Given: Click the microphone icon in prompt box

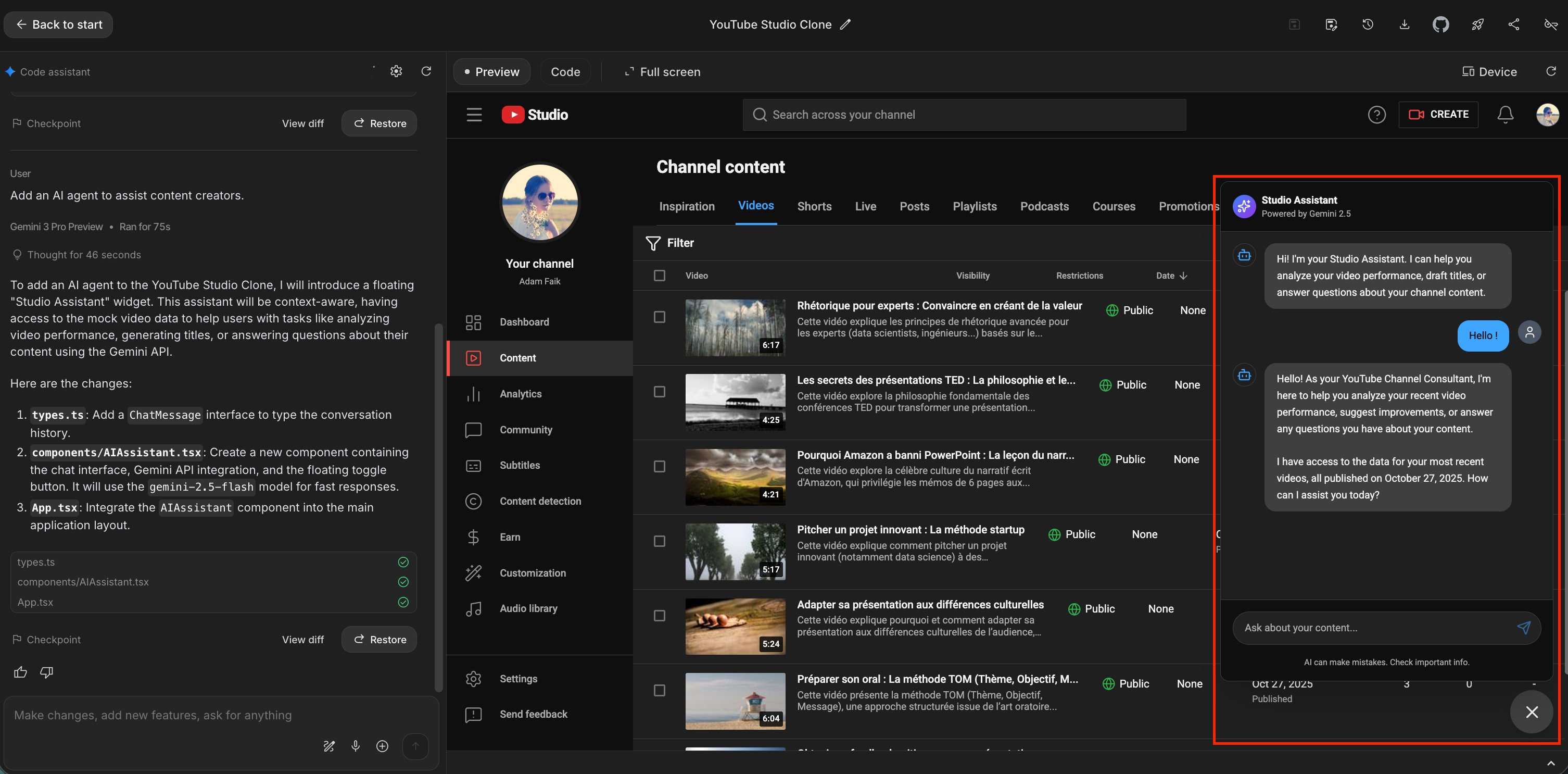Looking at the screenshot, I should pos(356,746).
